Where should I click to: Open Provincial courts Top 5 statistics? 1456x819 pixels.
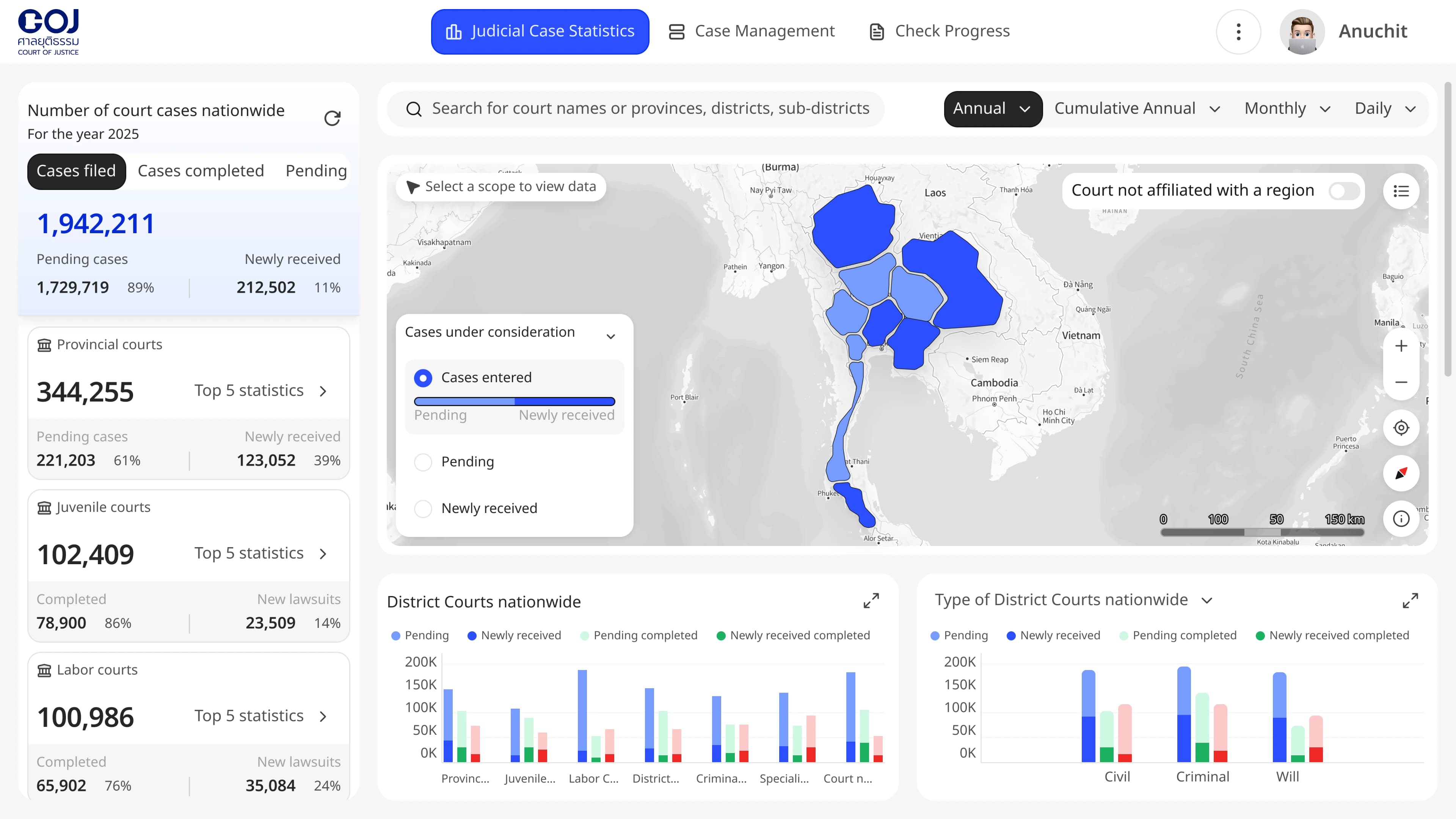[260, 391]
